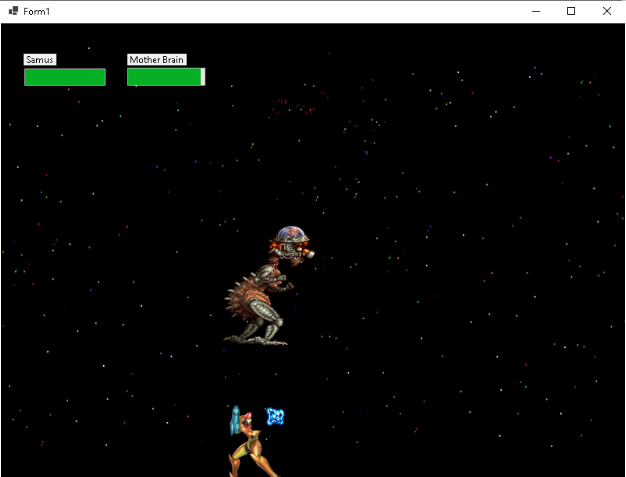Click the Form1 title text
626x477 pixels.
[37, 11]
